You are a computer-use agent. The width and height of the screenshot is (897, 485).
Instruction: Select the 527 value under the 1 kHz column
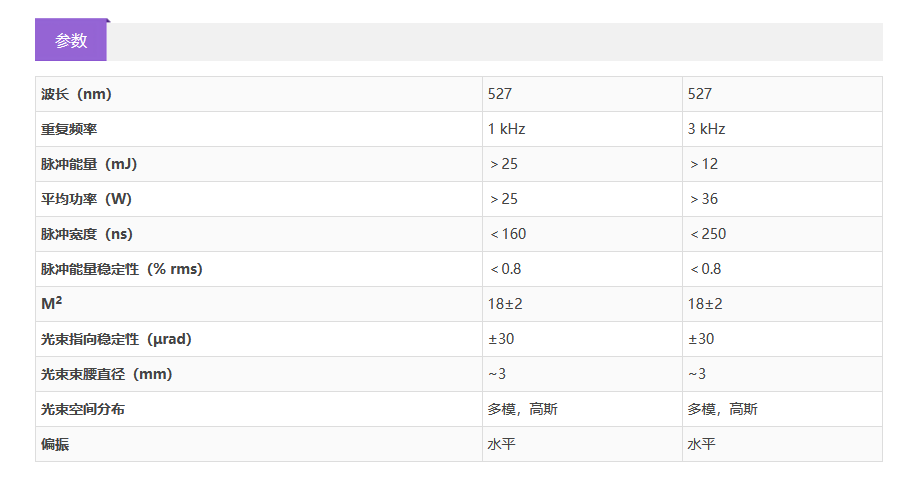point(500,94)
